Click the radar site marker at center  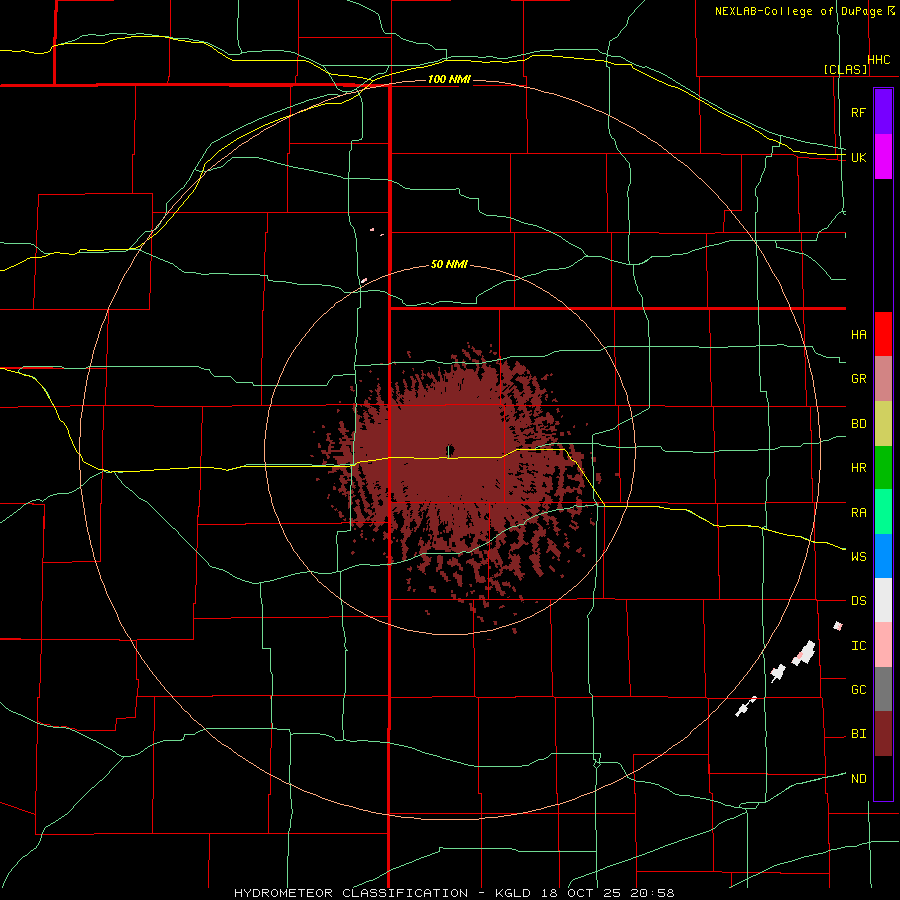coord(450,449)
